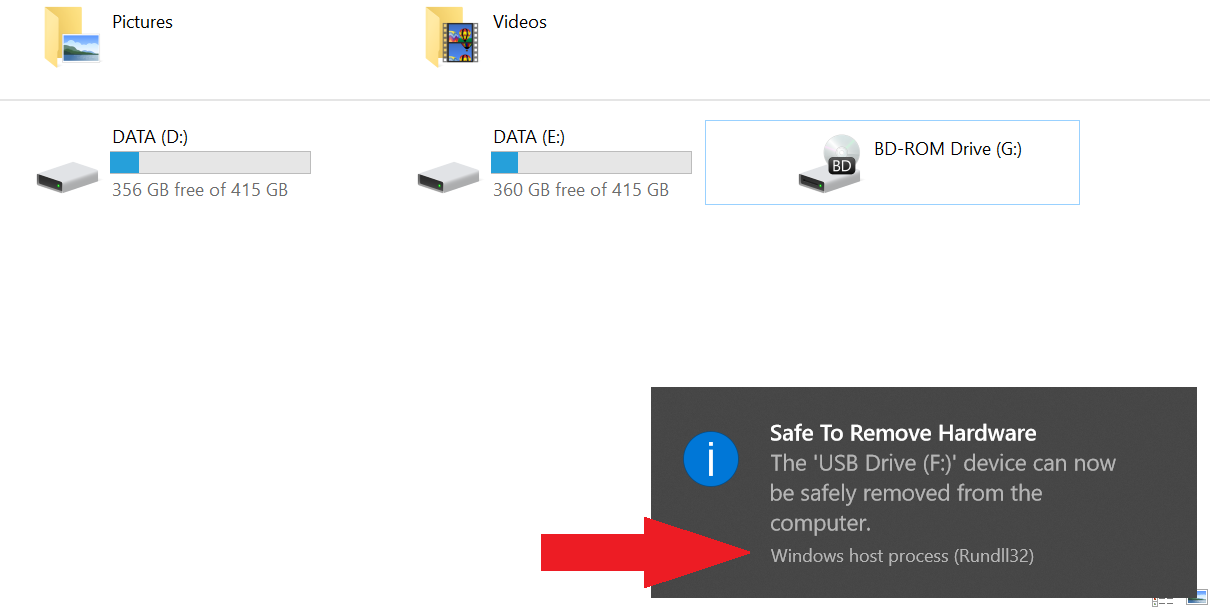The image size is (1219, 614).
Task: Switch to details list view
Action: click(1163, 600)
